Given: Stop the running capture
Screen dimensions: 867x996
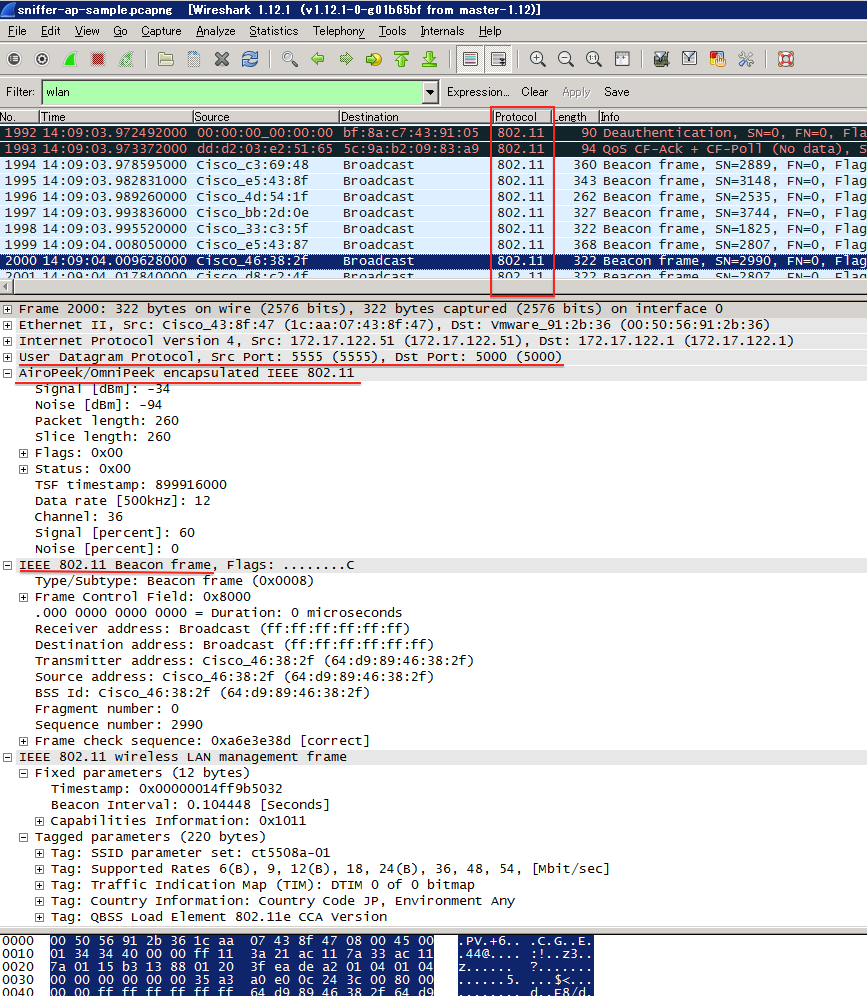Looking at the screenshot, I should (x=98, y=59).
